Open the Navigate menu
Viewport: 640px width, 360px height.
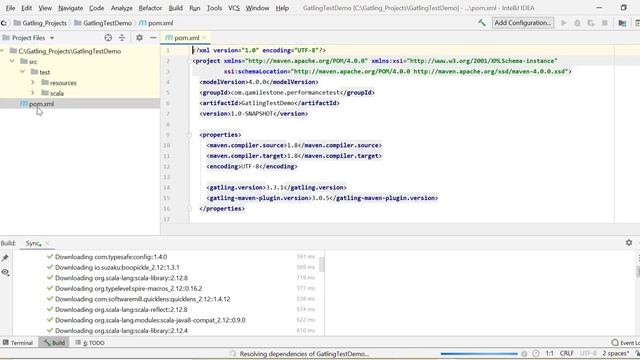coord(70,8)
